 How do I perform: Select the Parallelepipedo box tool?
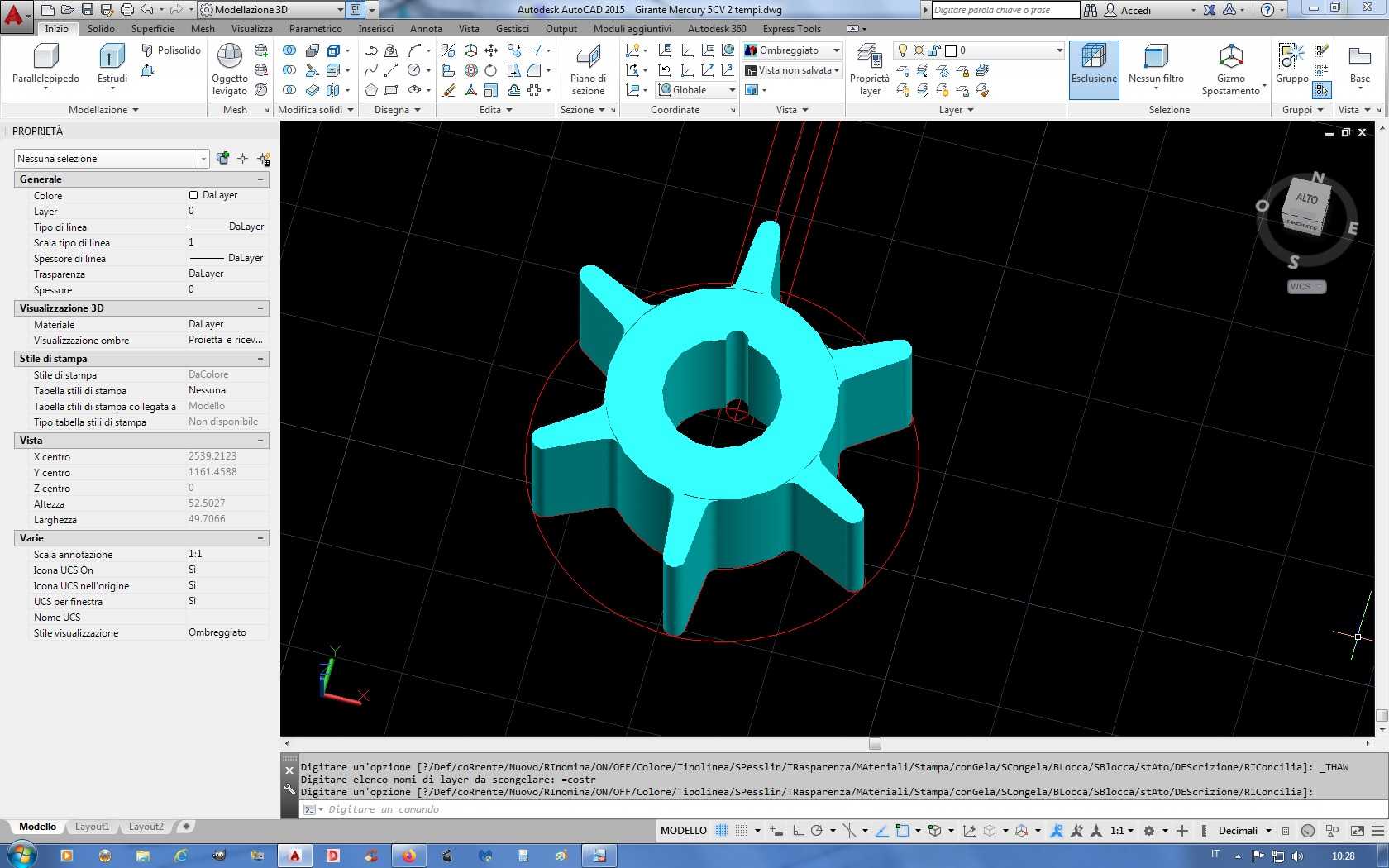click(x=45, y=65)
